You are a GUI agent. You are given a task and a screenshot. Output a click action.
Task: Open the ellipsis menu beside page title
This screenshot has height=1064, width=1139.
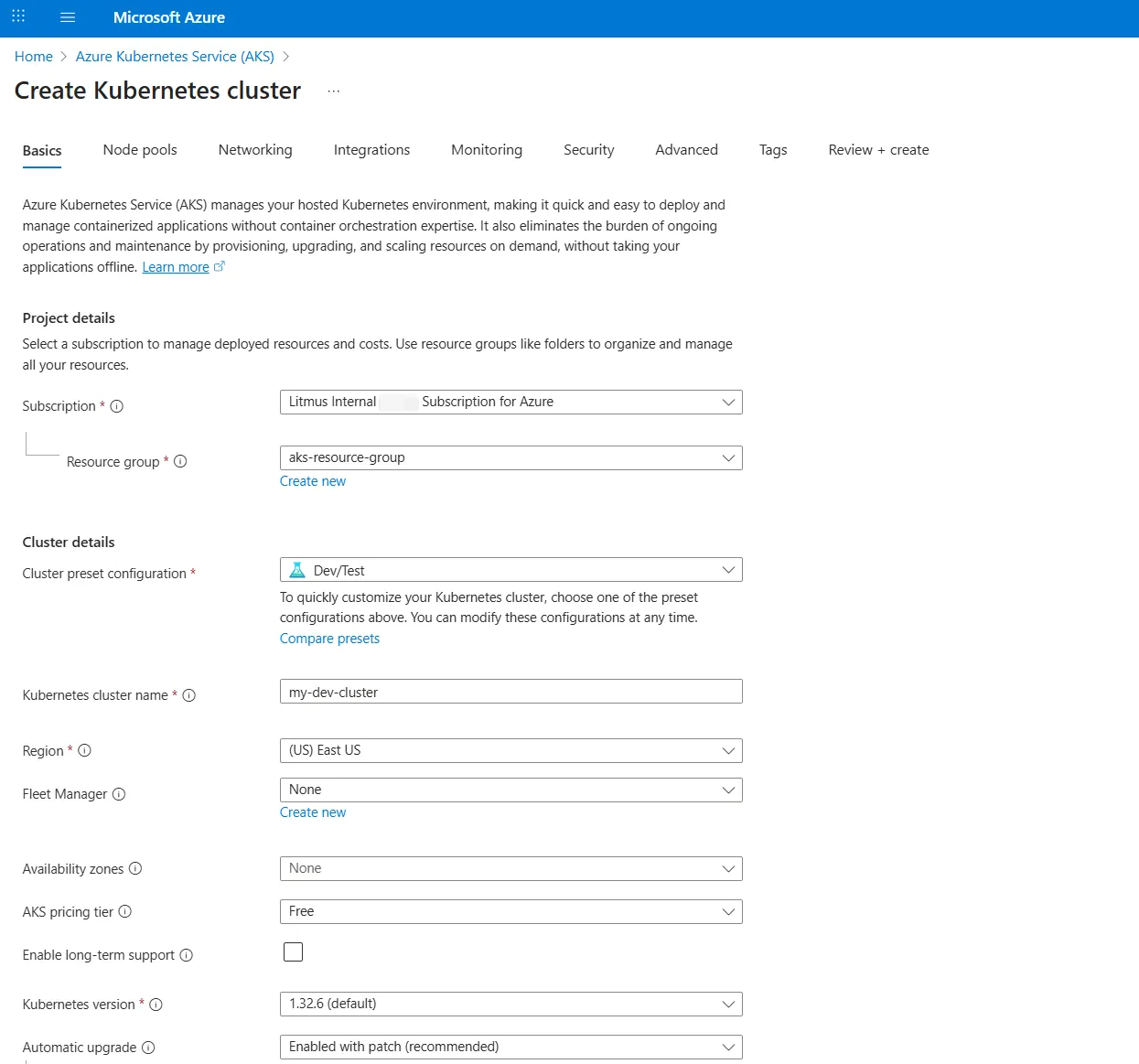[x=334, y=91]
